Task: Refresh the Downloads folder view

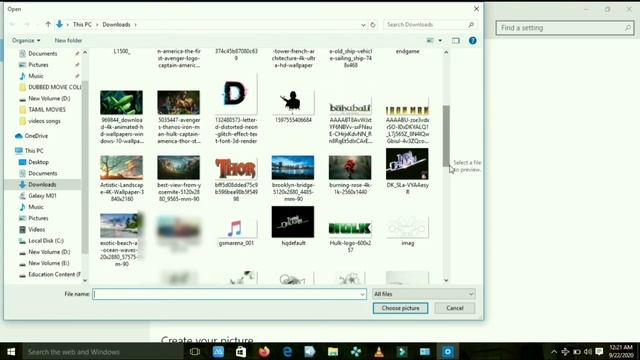Action: [x=373, y=24]
